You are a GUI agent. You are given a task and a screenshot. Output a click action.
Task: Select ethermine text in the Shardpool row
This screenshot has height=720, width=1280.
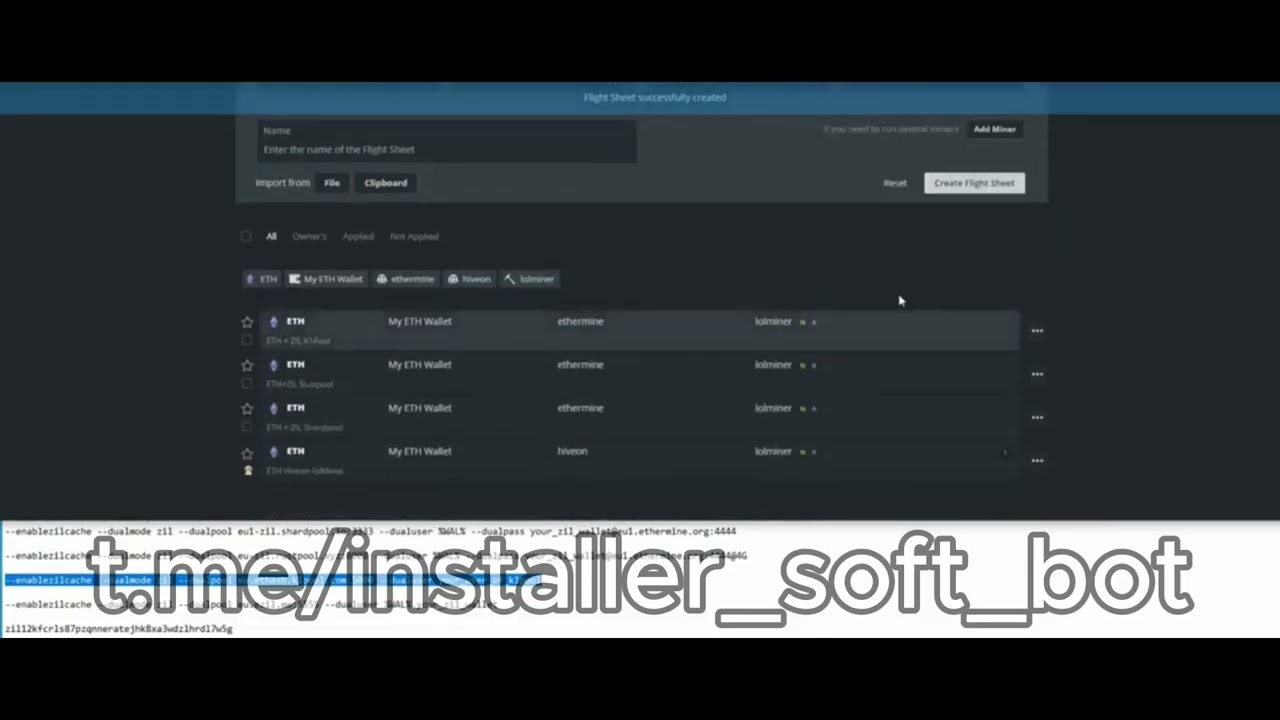coord(580,408)
